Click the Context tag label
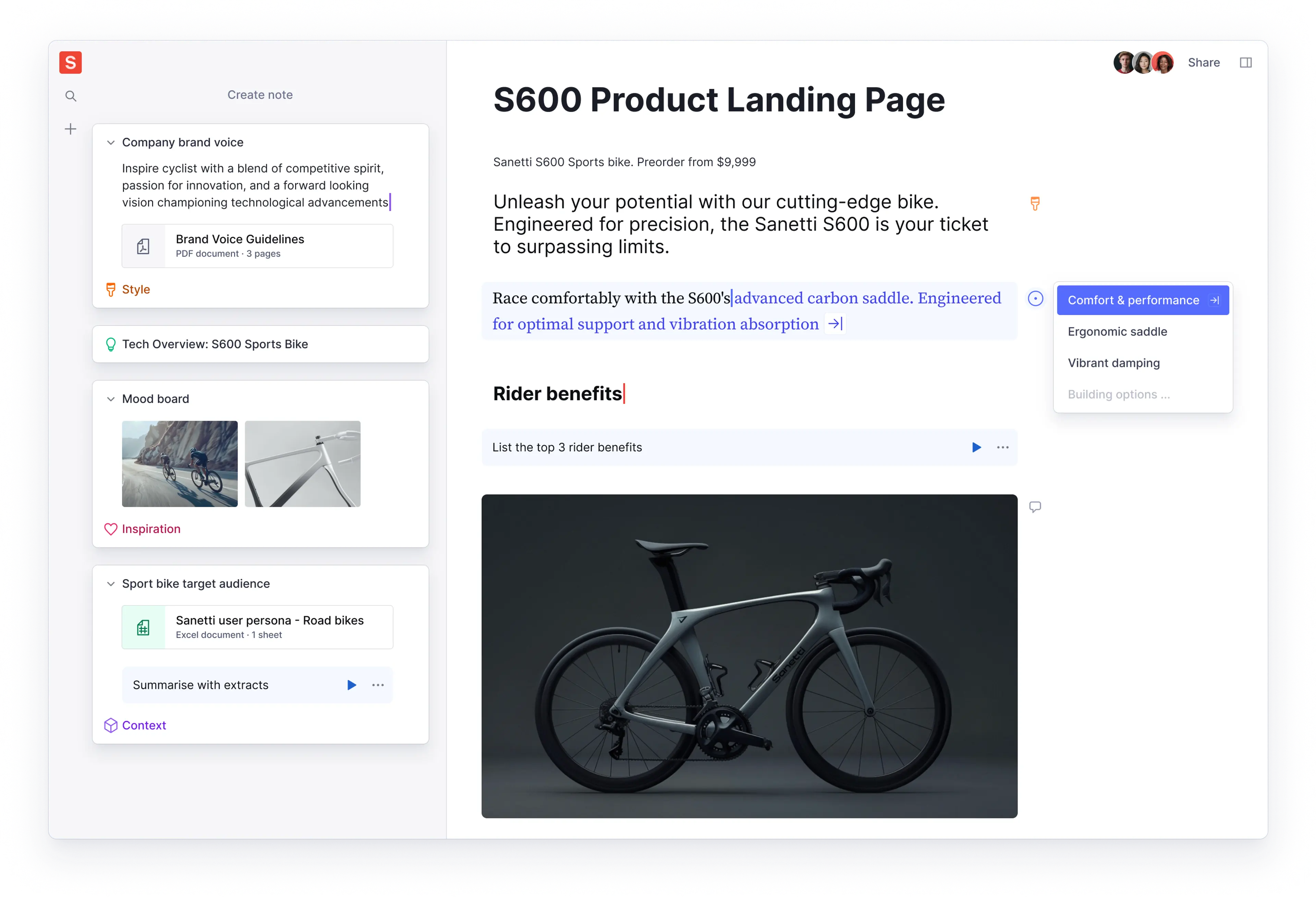 (x=144, y=725)
